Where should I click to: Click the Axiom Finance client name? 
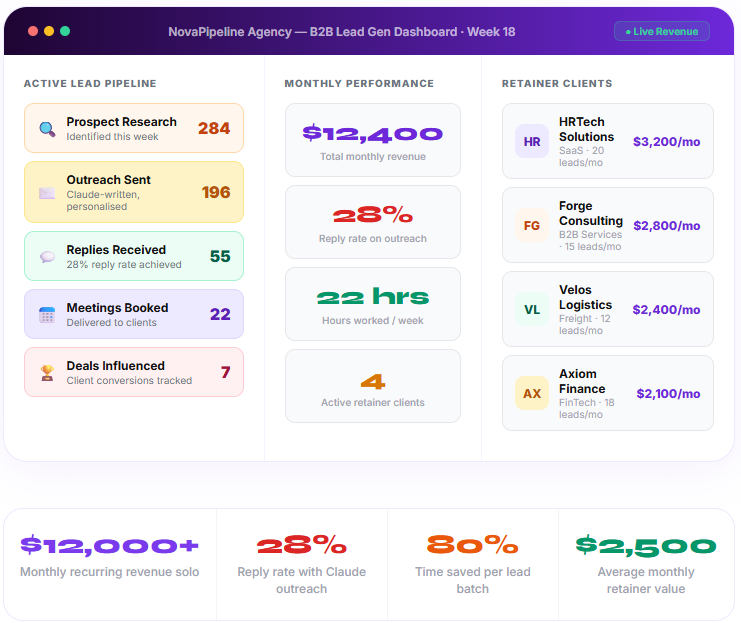pos(582,381)
